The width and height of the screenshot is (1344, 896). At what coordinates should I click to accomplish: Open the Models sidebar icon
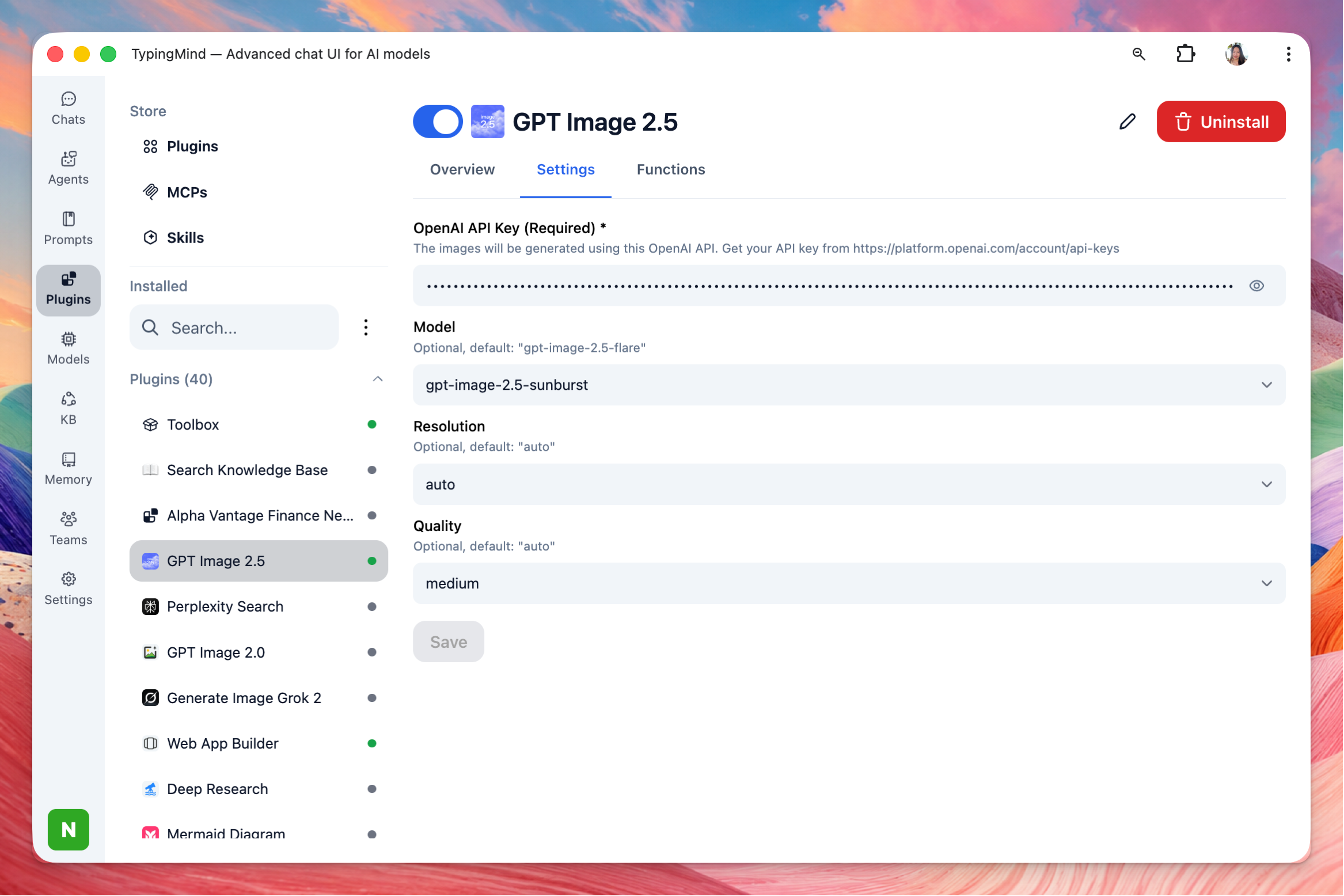click(68, 348)
